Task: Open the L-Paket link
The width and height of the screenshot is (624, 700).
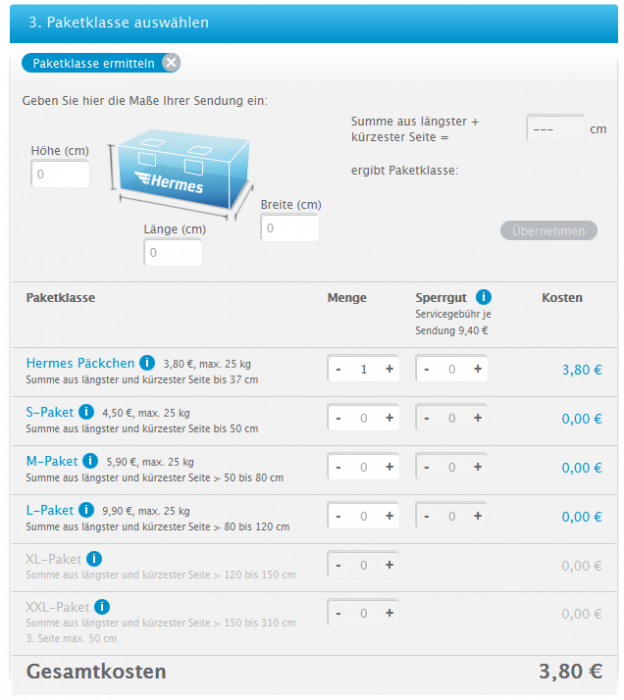Action: point(50,510)
